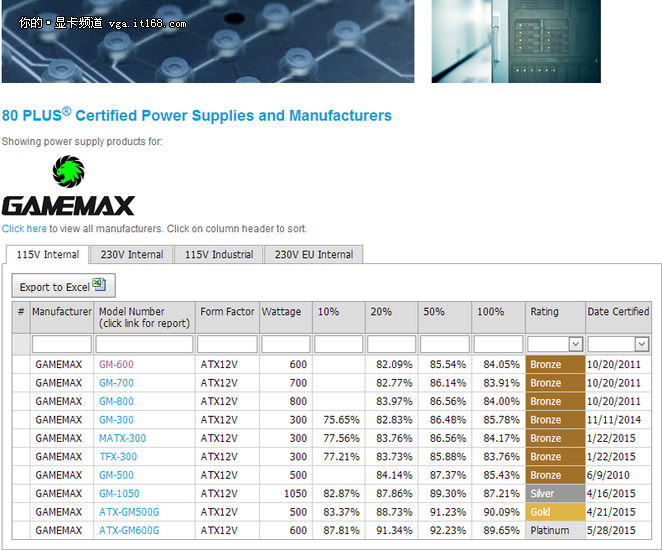This screenshot has width=662, height=550.
Task: Click the Gold rating cell for ATX-GM500G
Action: coord(555,512)
